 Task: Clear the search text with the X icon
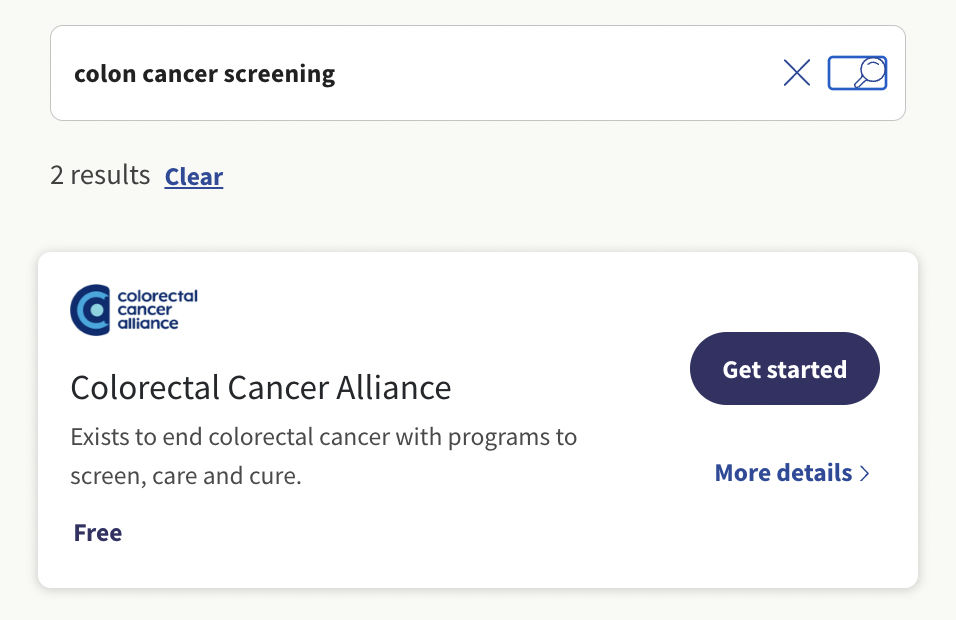797,73
